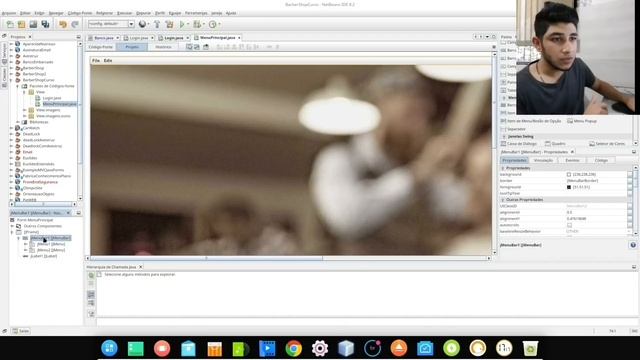Click the New File toolbar icon
The width and height of the screenshot is (640, 360).
(x=10, y=24)
